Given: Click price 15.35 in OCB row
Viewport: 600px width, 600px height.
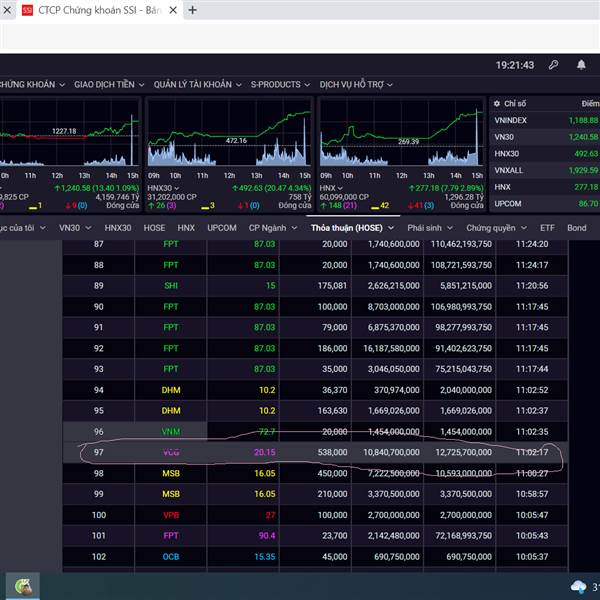Looking at the screenshot, I should pyautogui.click(x=265, y=557).
